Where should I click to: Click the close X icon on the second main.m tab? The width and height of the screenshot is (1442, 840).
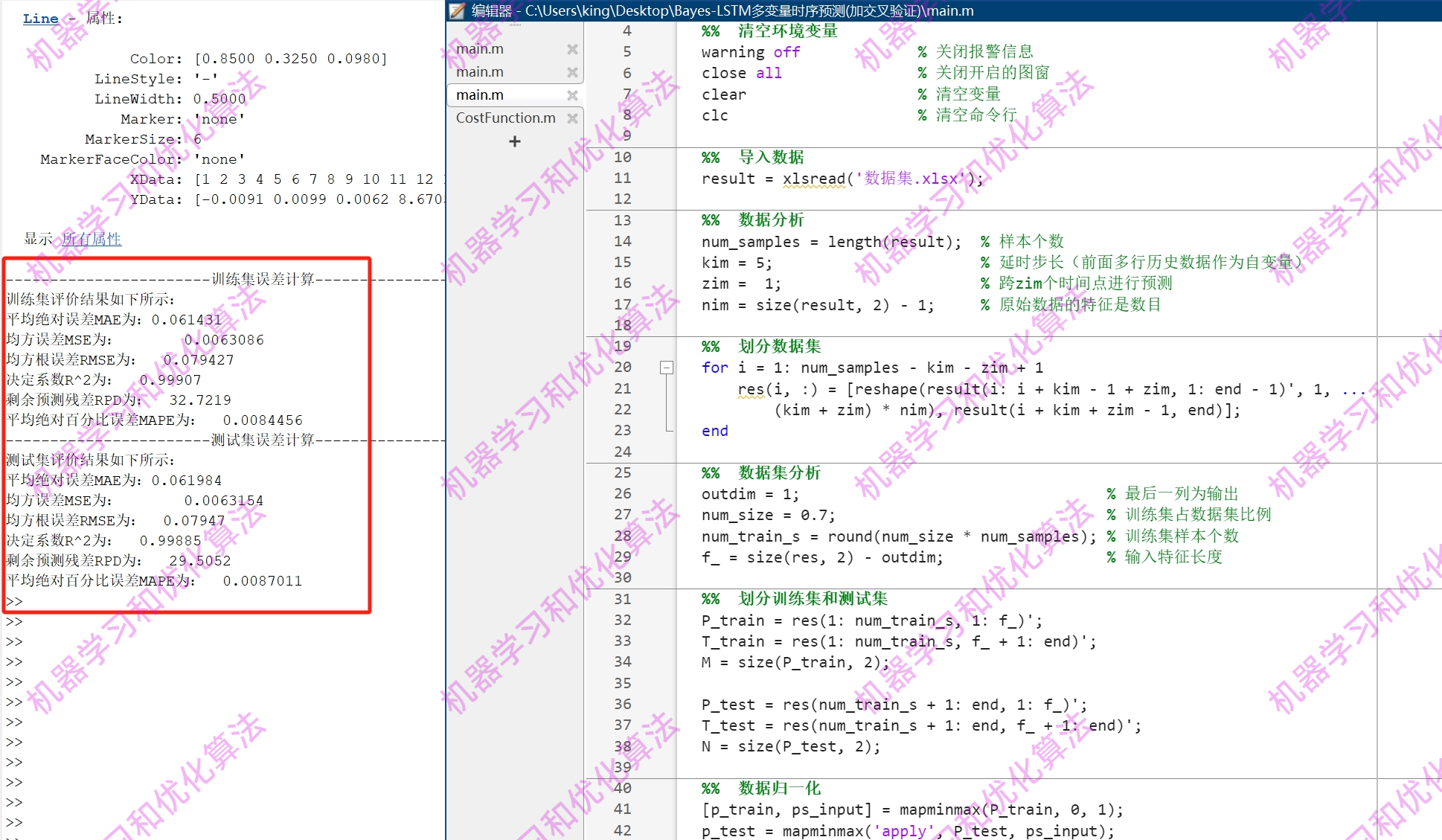(572, 71)
